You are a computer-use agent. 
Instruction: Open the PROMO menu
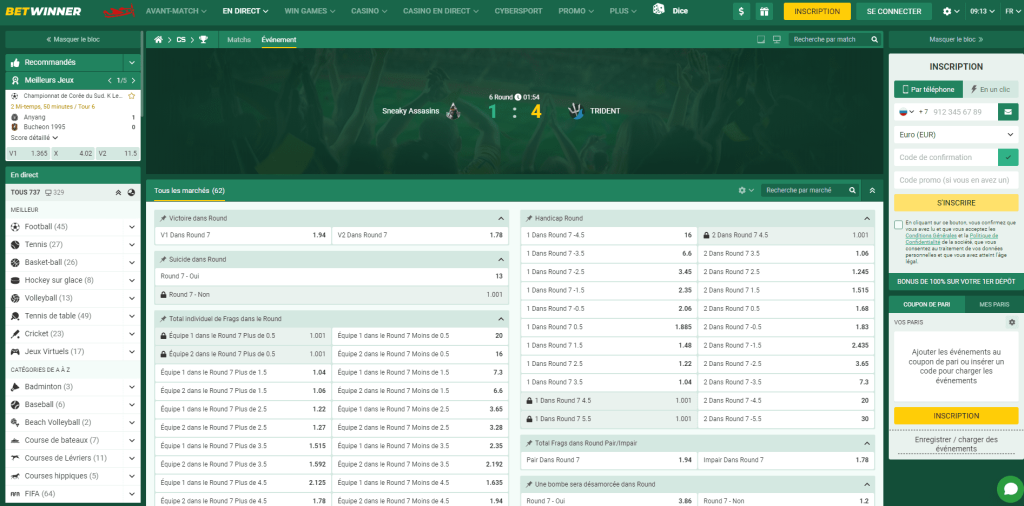(x=577, y=11)
